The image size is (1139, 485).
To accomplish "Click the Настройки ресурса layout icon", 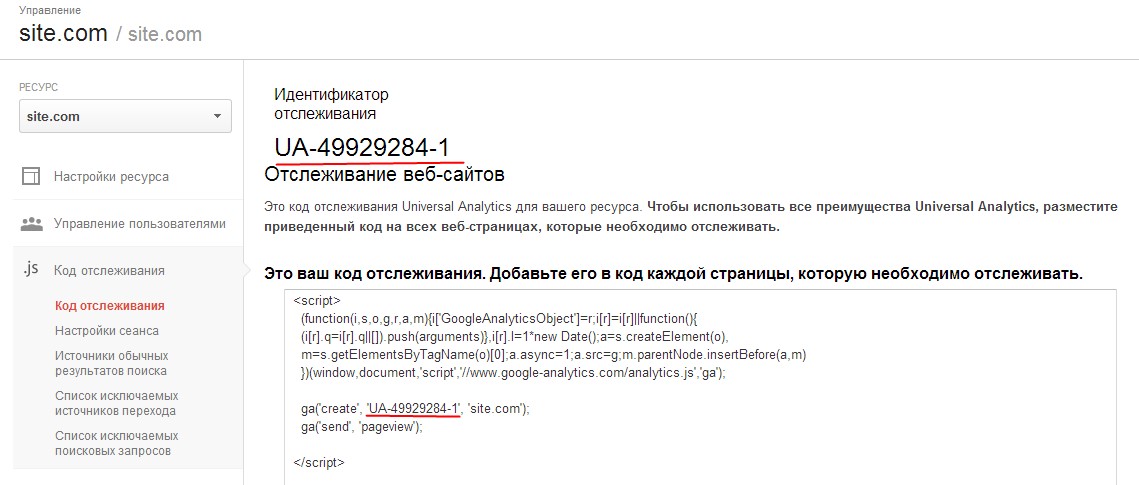I will [x=31, y=177].
